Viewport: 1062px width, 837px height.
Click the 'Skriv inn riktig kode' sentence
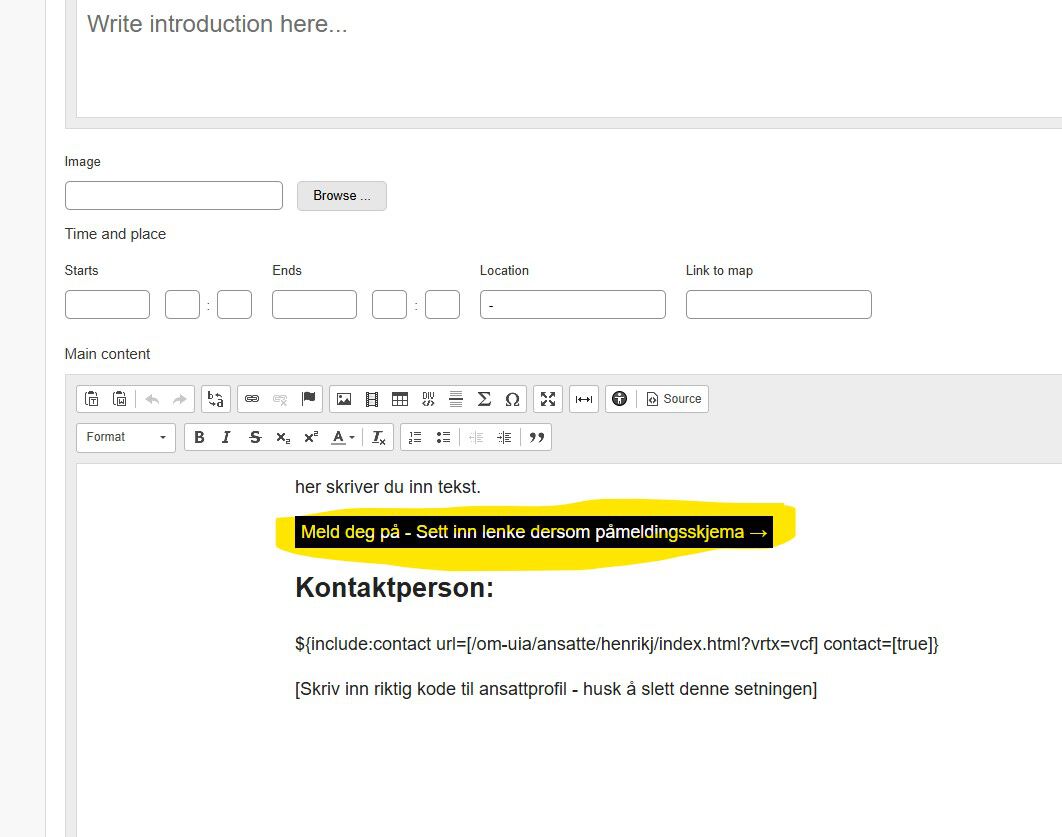click(x=556, y=689)
